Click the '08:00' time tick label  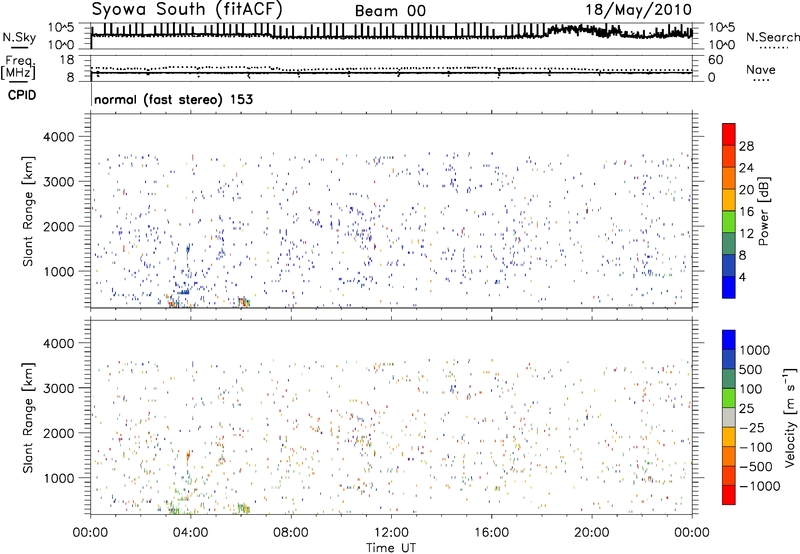[x=290, y=533]
